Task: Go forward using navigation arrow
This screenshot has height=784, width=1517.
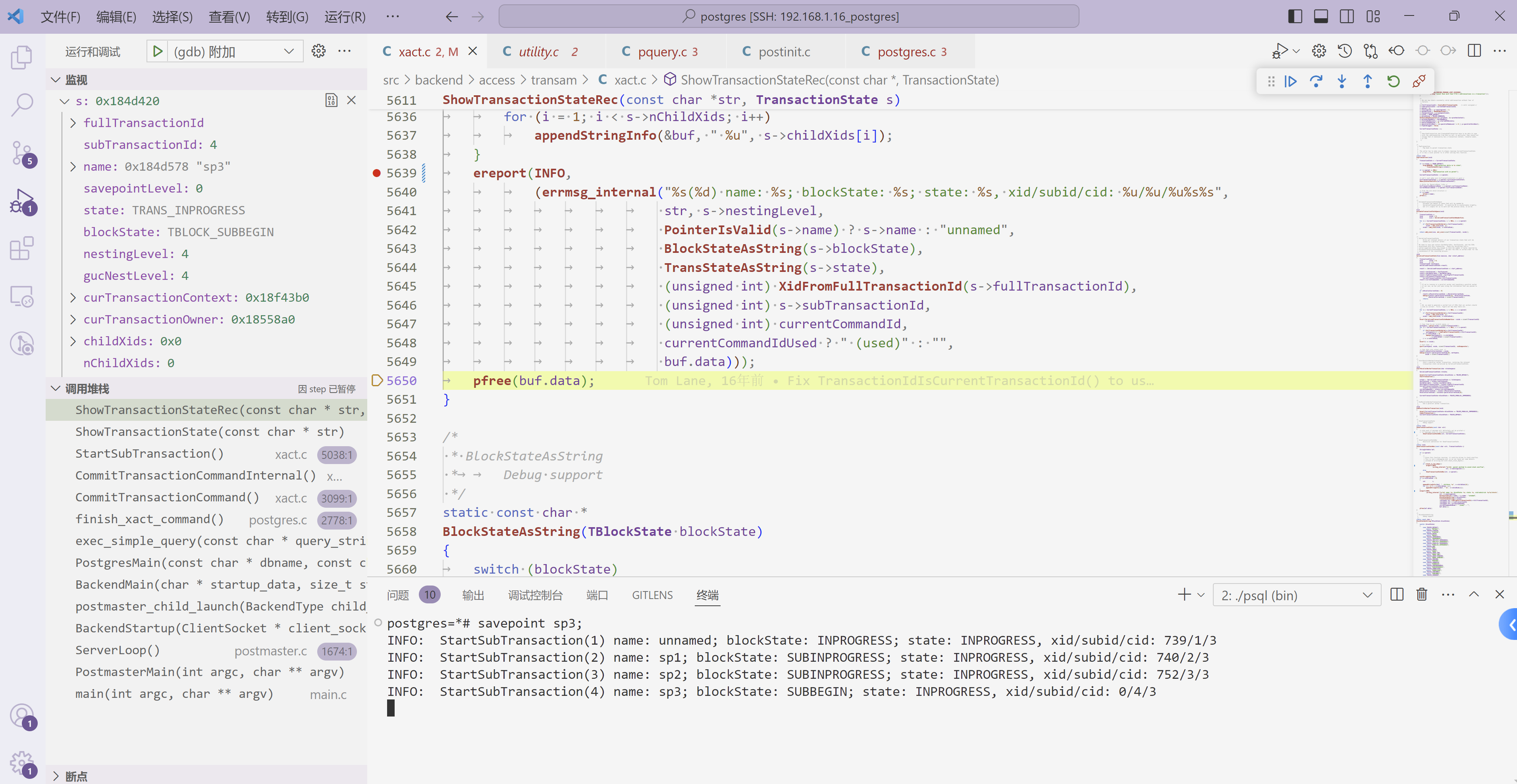Action: tap(478, 17)
